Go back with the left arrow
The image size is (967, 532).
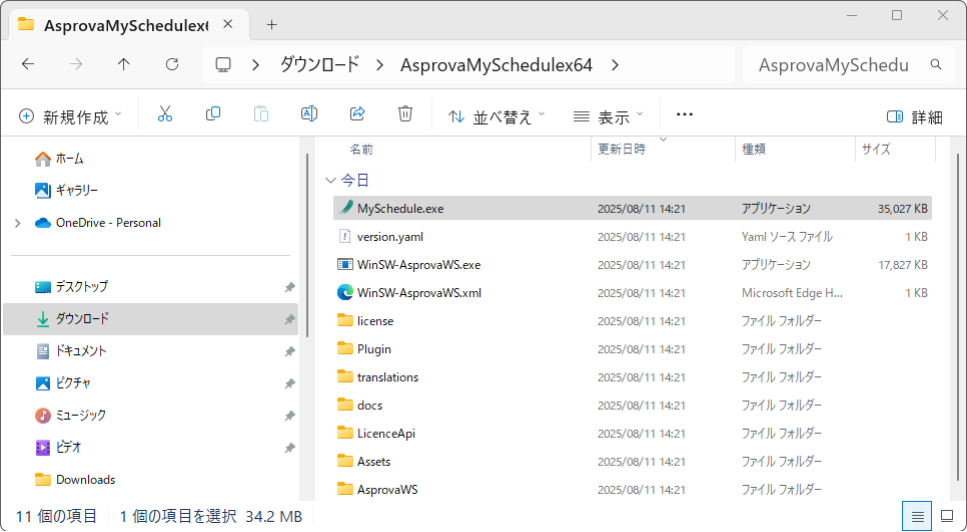coord(28,64)
